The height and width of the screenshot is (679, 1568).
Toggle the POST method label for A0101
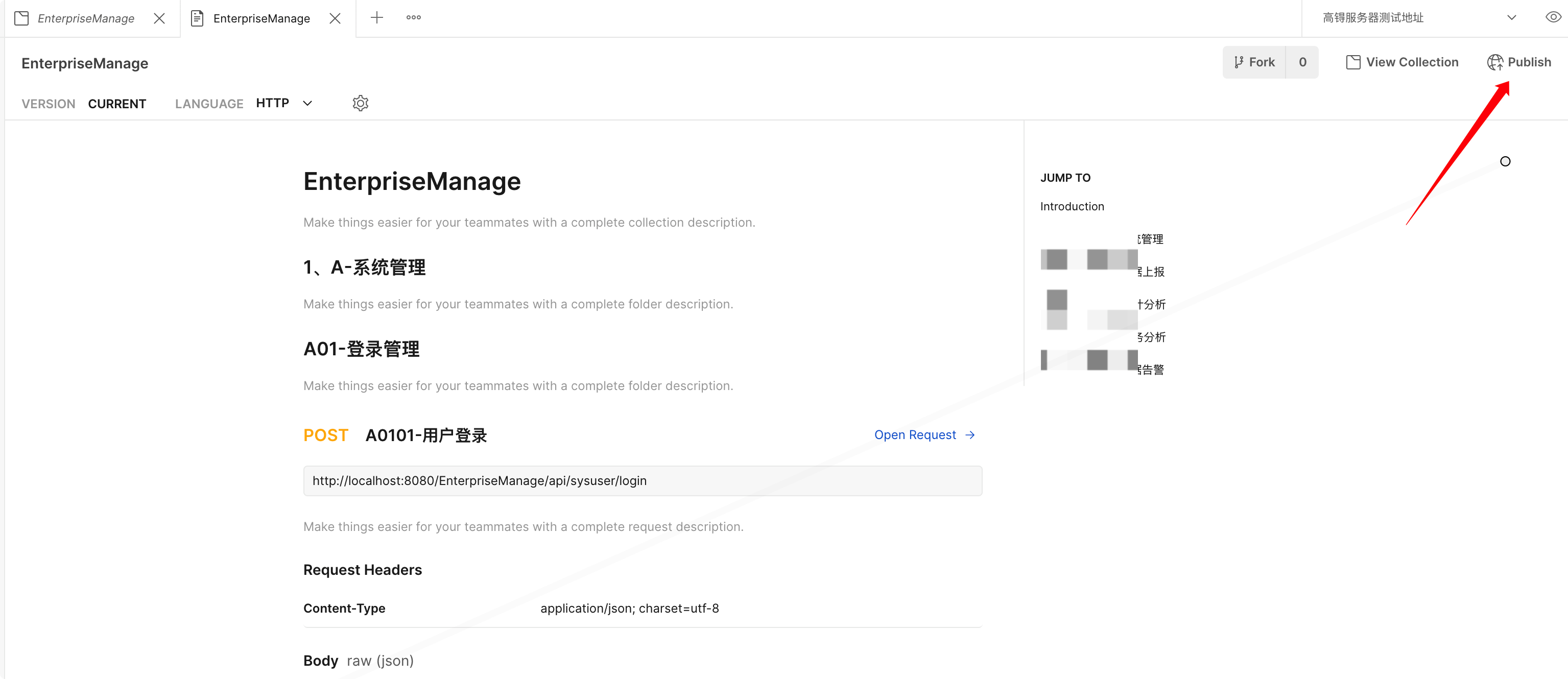click(x=326, y=435)
